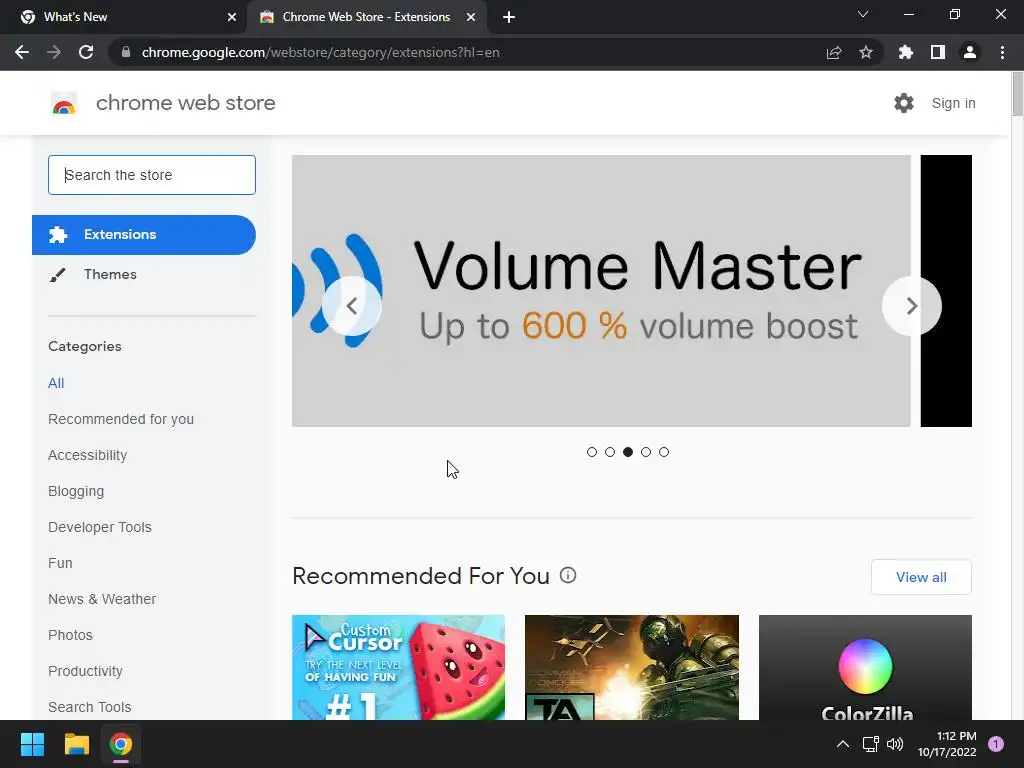
Task: Click the forward navigation arrow
Action: pos(54,52)
